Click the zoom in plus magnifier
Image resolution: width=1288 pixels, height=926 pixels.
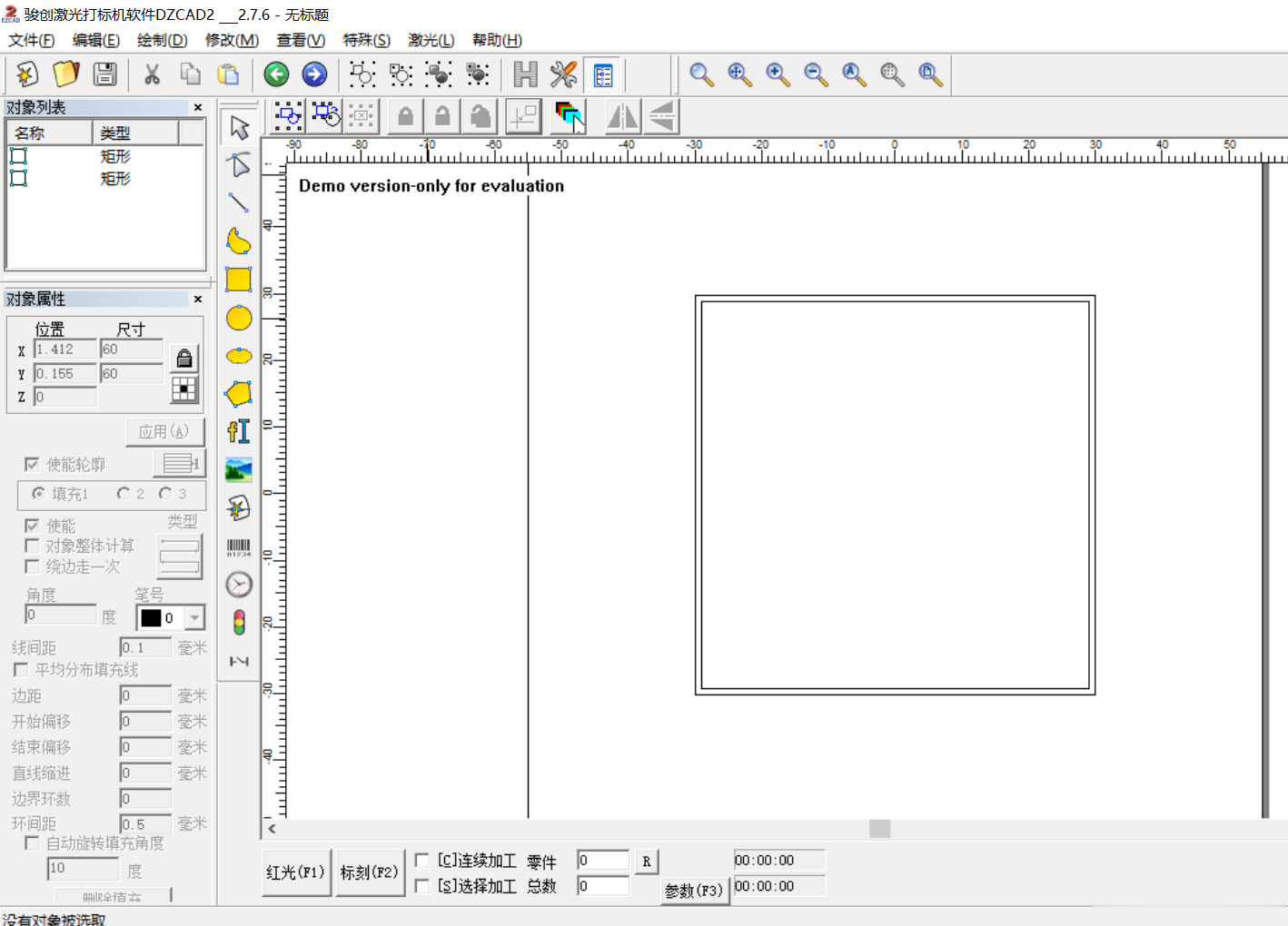[778, 74]
